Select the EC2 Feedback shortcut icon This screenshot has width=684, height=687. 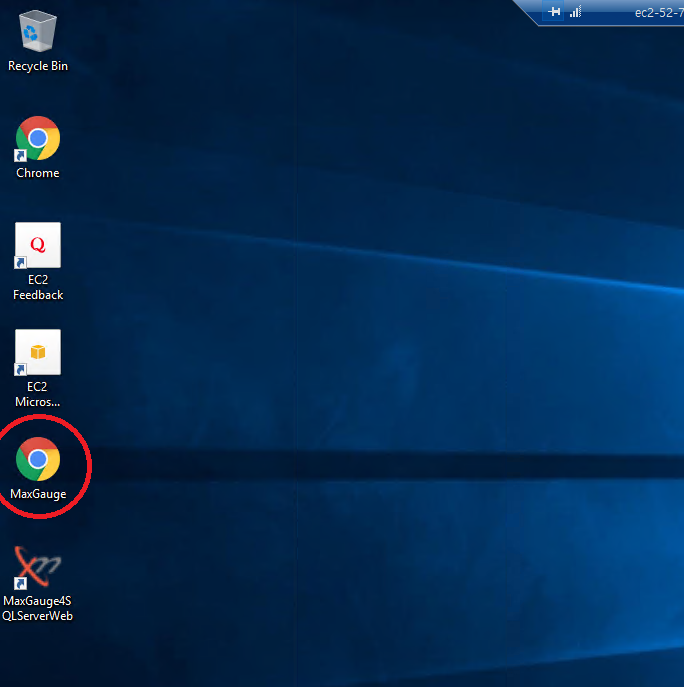38,245
